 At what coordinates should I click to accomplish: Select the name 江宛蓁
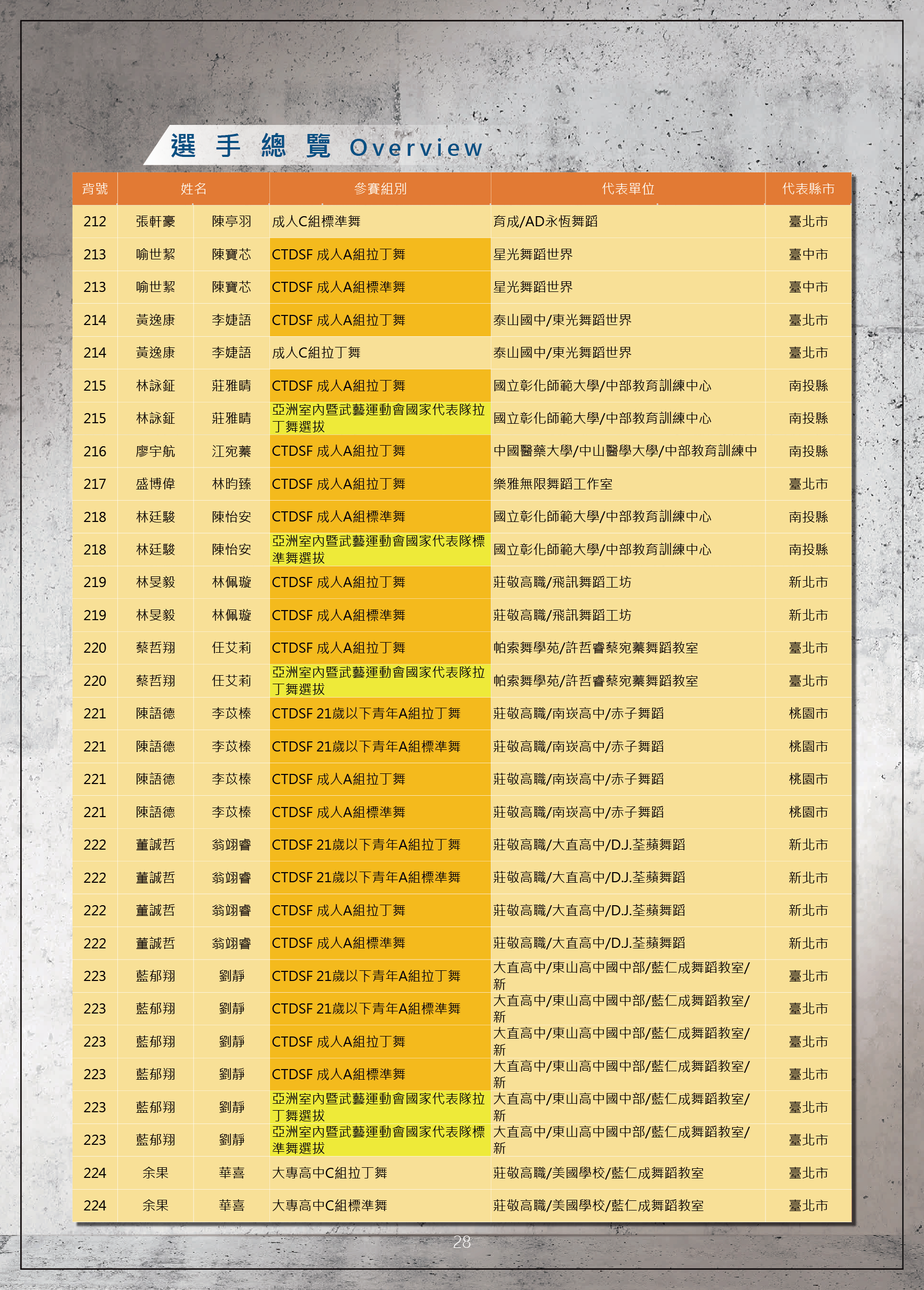(x=232, y=451)
